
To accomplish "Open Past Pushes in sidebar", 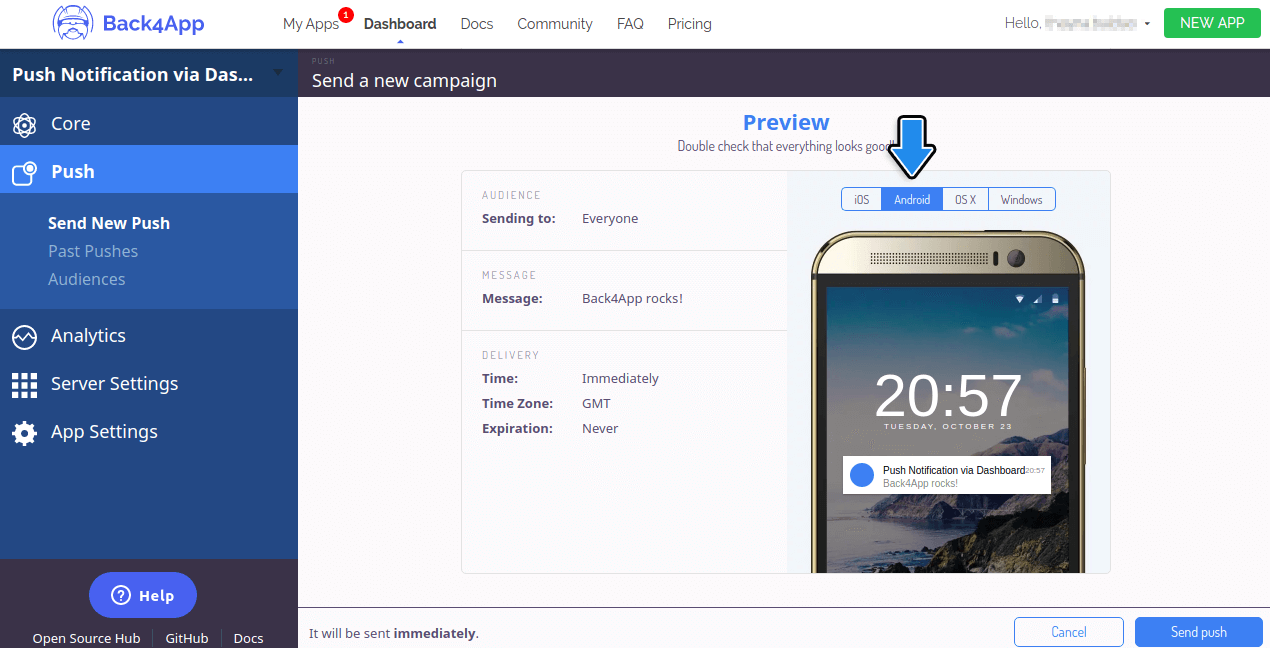I will pos(93,251).
